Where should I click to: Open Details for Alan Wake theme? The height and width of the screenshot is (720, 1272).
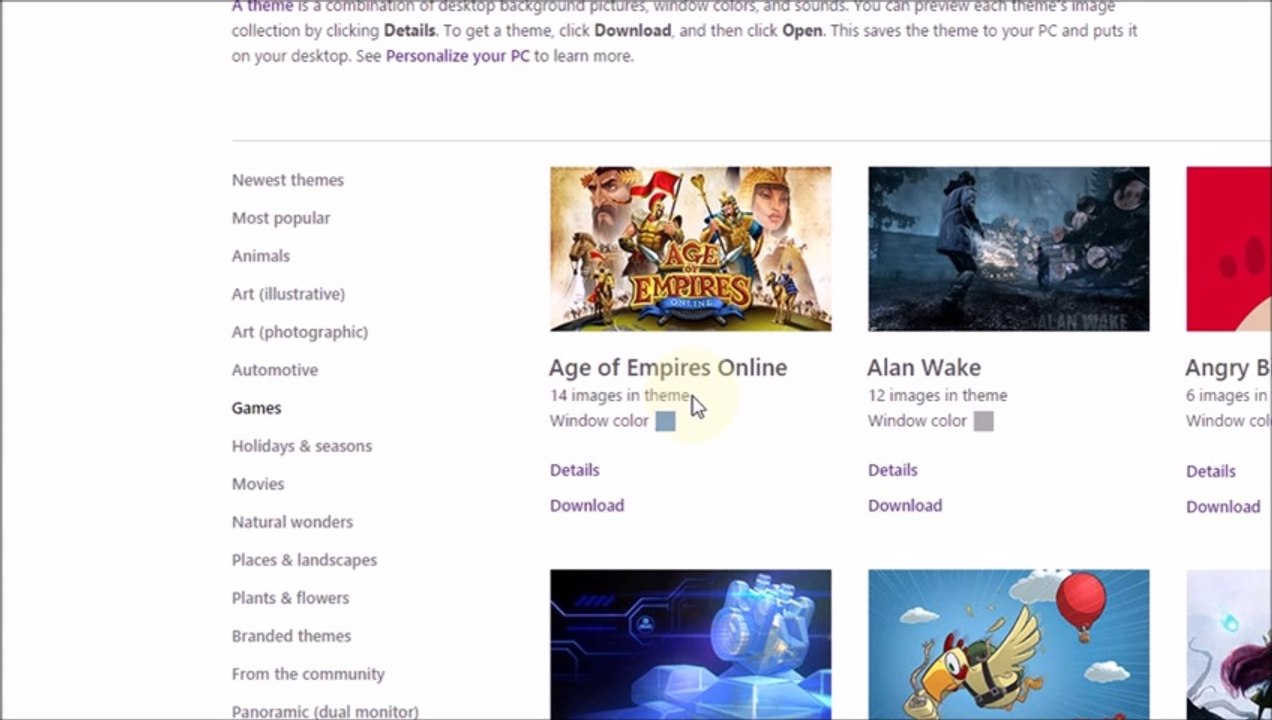893,470
